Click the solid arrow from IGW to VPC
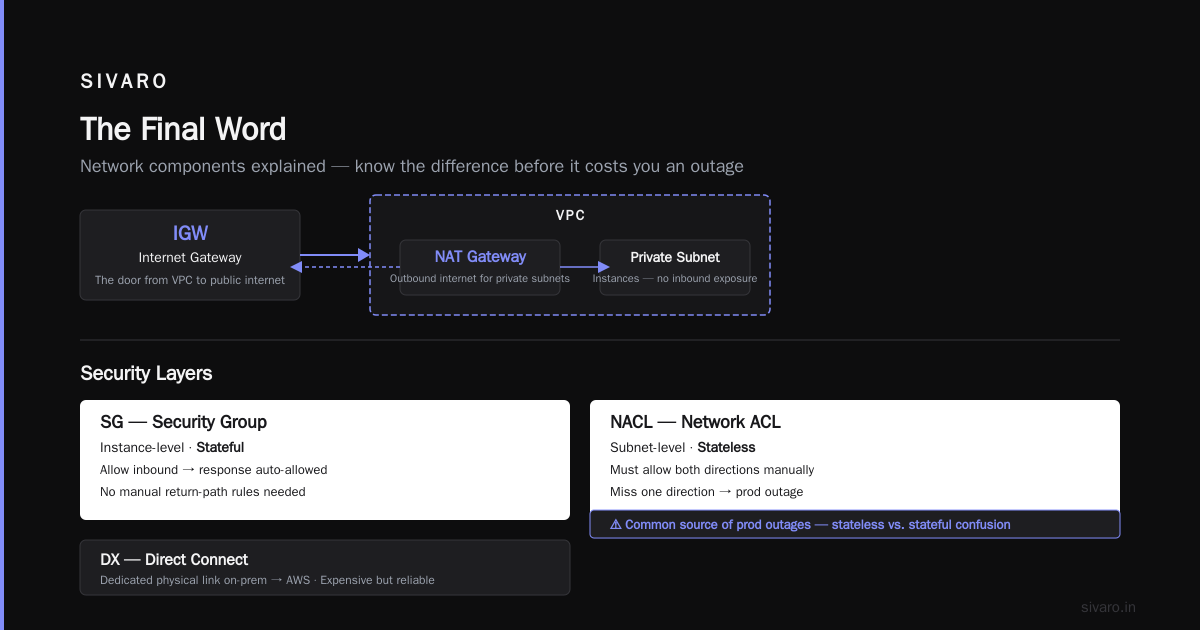This screenshot has width=1200, height=630. click(x=336, y=255)
